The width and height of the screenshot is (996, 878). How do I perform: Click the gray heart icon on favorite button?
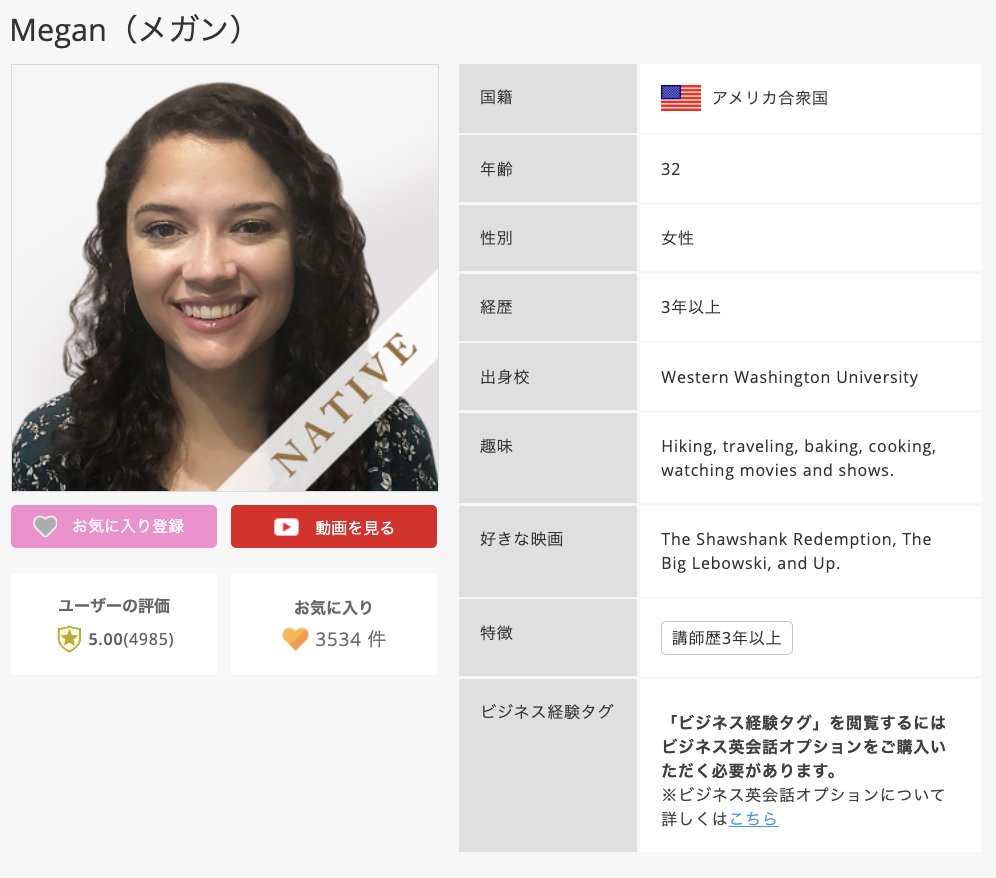45,526
